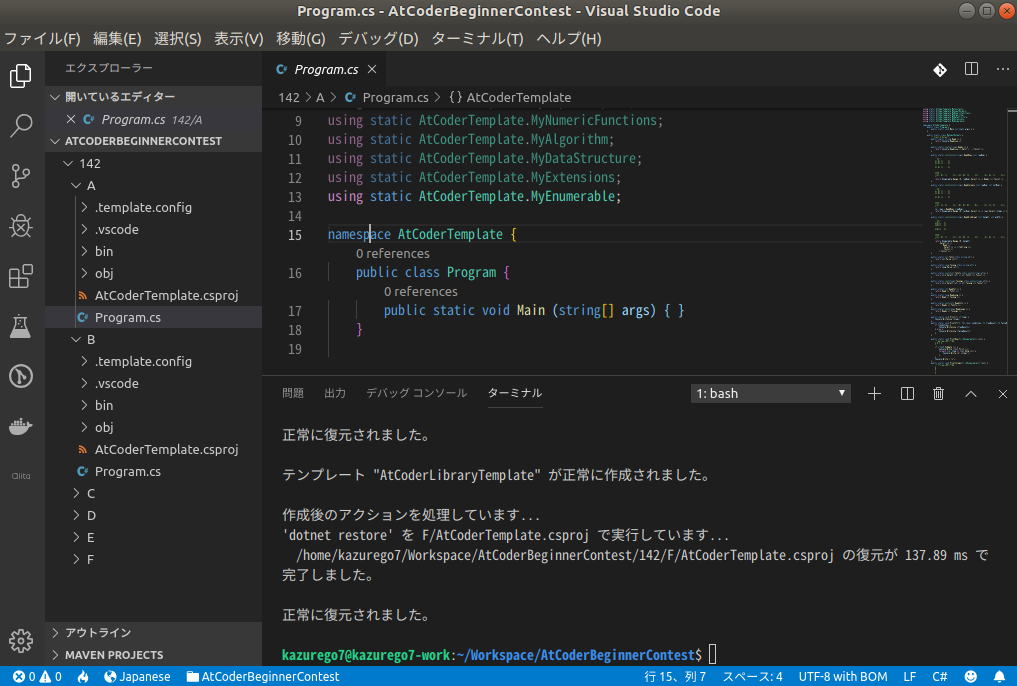Close Program.cs in open editors list
This screenshot has height=686, width=1017.
click(71, 119)
